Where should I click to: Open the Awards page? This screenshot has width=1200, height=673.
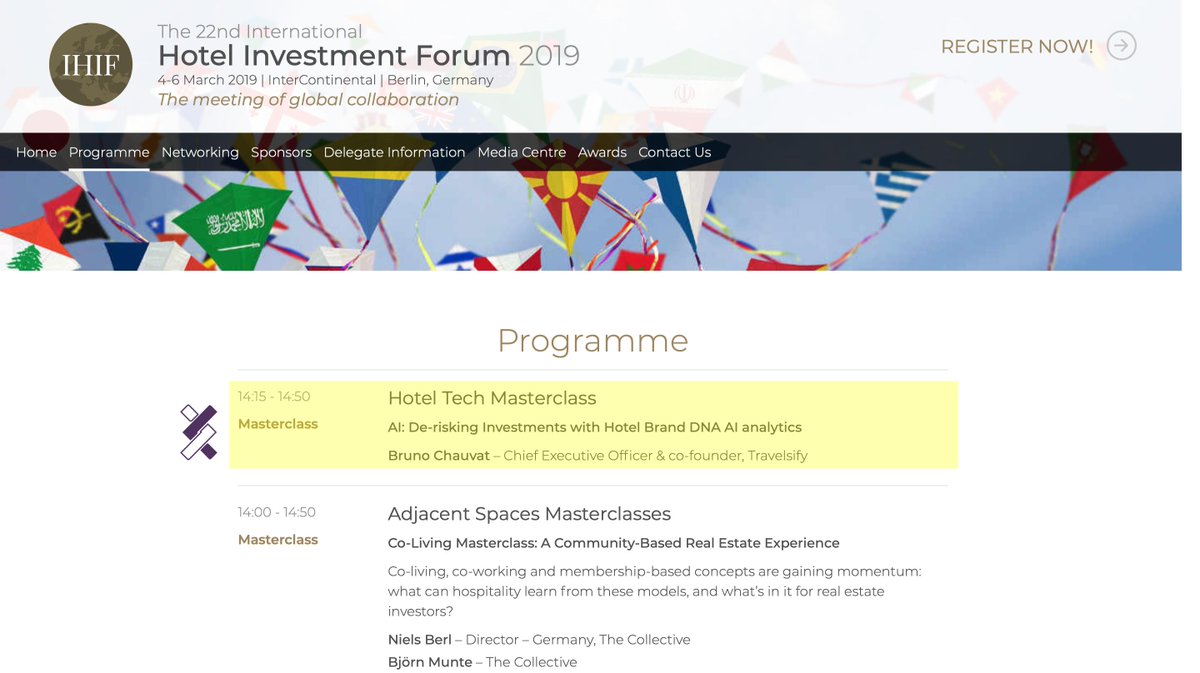[602, 152]
